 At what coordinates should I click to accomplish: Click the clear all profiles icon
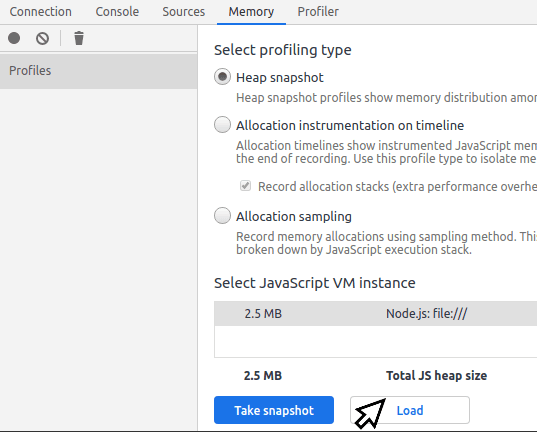point(42,38)
